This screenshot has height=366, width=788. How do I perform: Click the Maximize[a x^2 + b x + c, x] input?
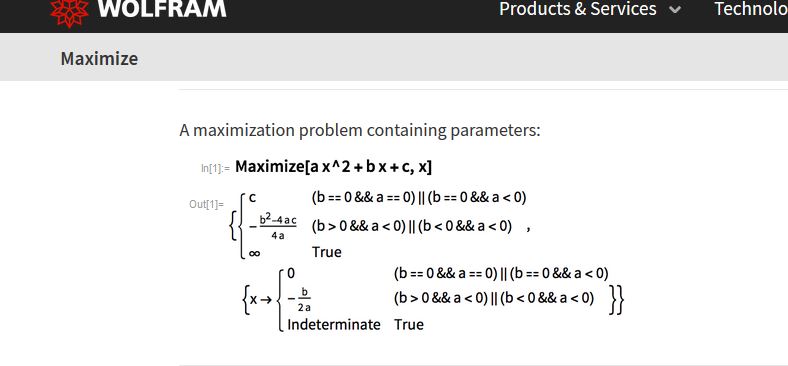click(333, 167)
